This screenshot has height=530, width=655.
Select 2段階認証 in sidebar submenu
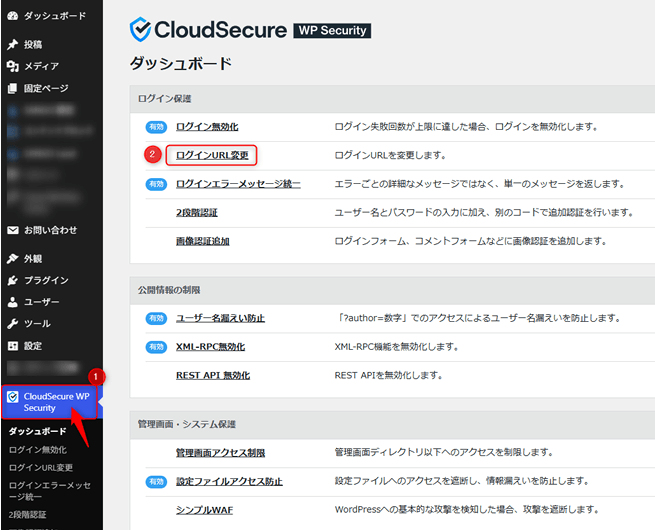pos(28,515)
